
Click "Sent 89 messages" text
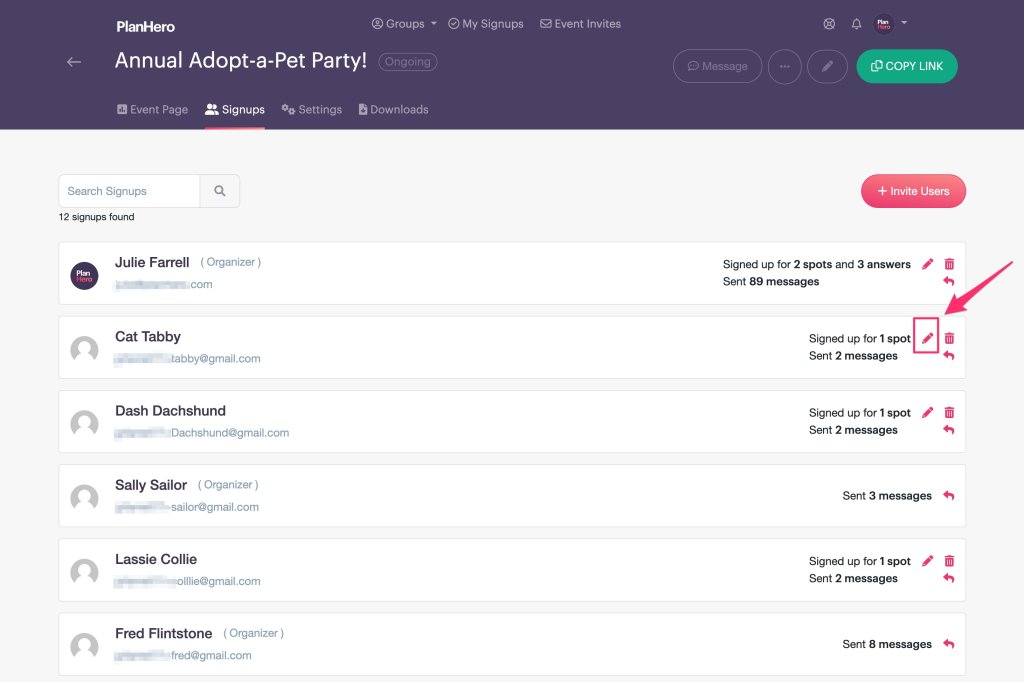(x=771, y=282)
